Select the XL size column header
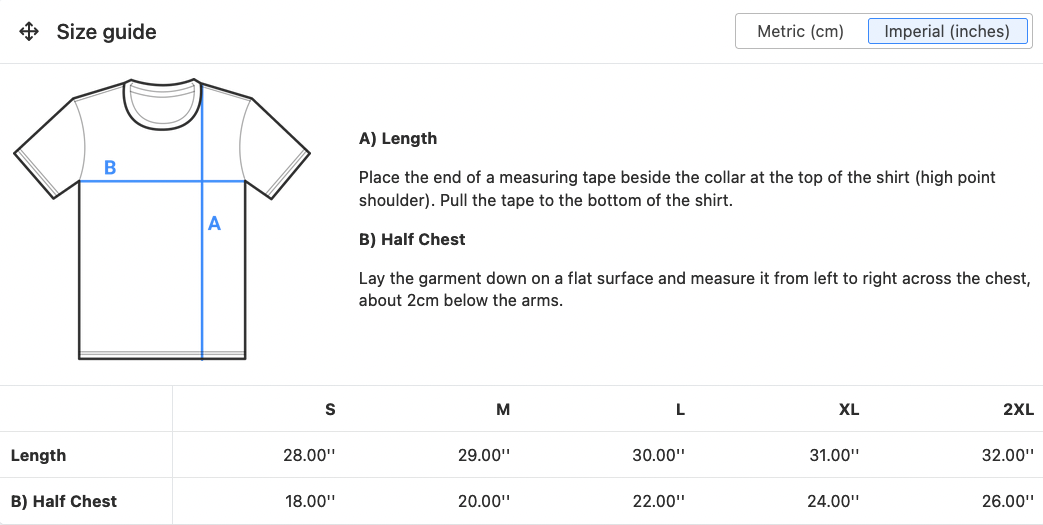Image resolution: width=1043 pixels, height=525 pixels. [x=849, y=409]
